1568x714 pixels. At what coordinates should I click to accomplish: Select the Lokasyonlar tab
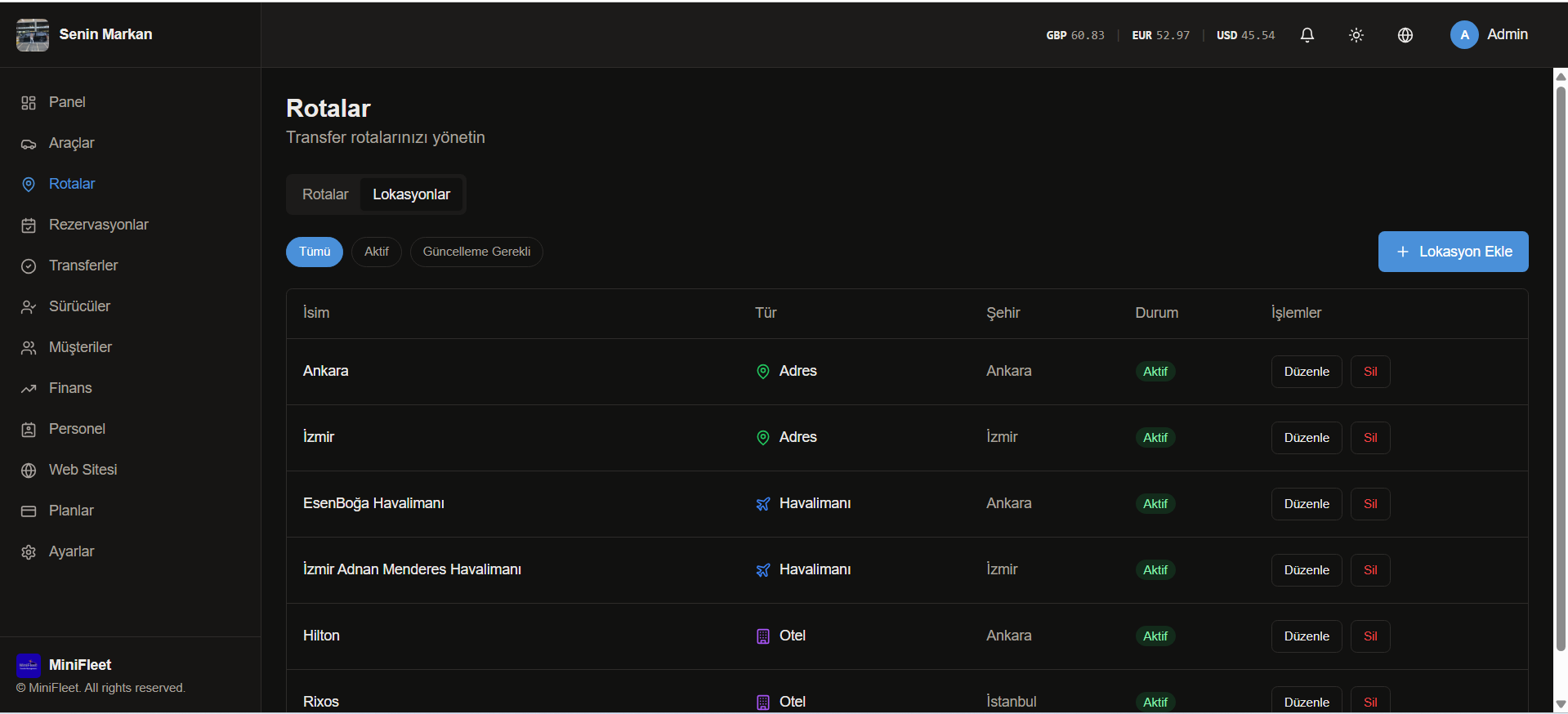pyautogui.click(x=411, y=194)
